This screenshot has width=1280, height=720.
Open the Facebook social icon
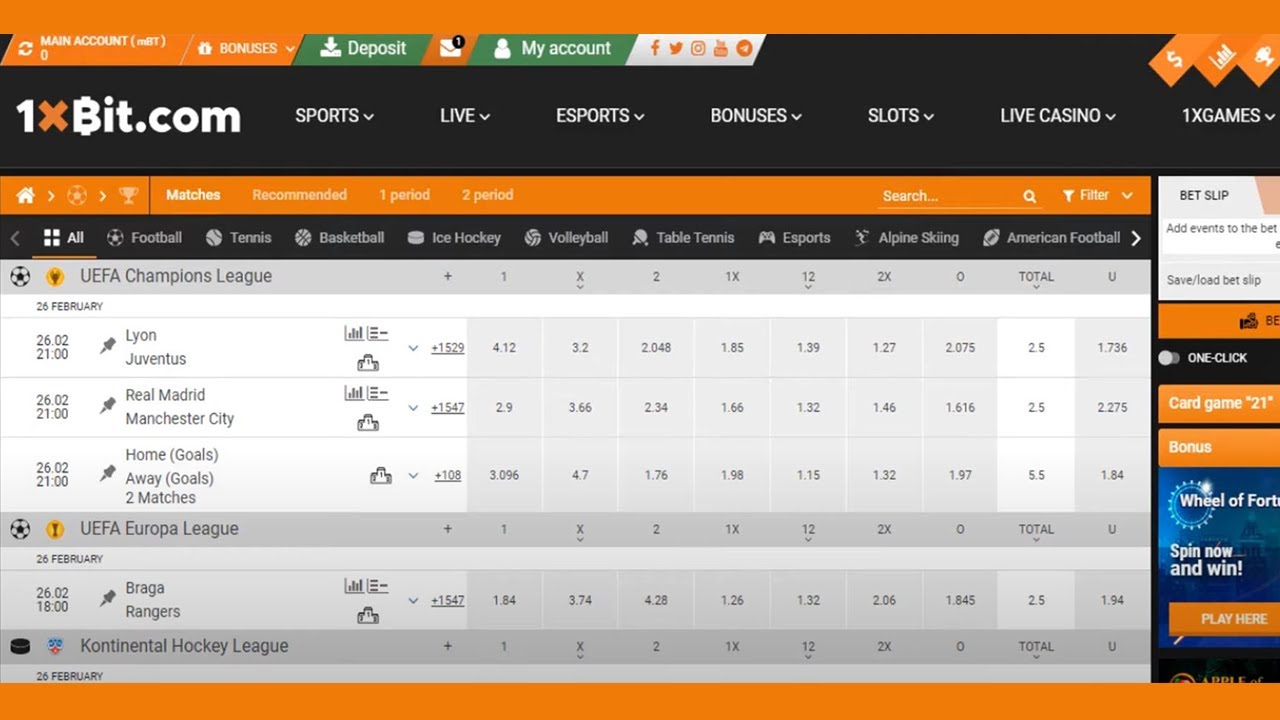655,48
